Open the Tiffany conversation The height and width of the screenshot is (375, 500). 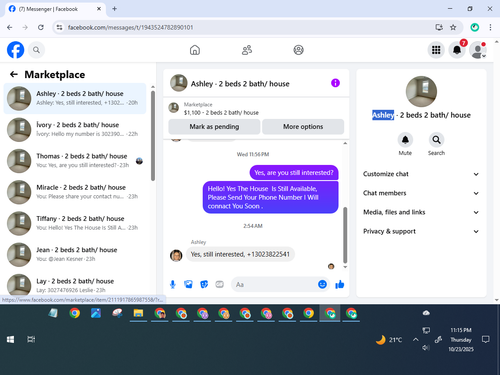(x=75, y=223)
